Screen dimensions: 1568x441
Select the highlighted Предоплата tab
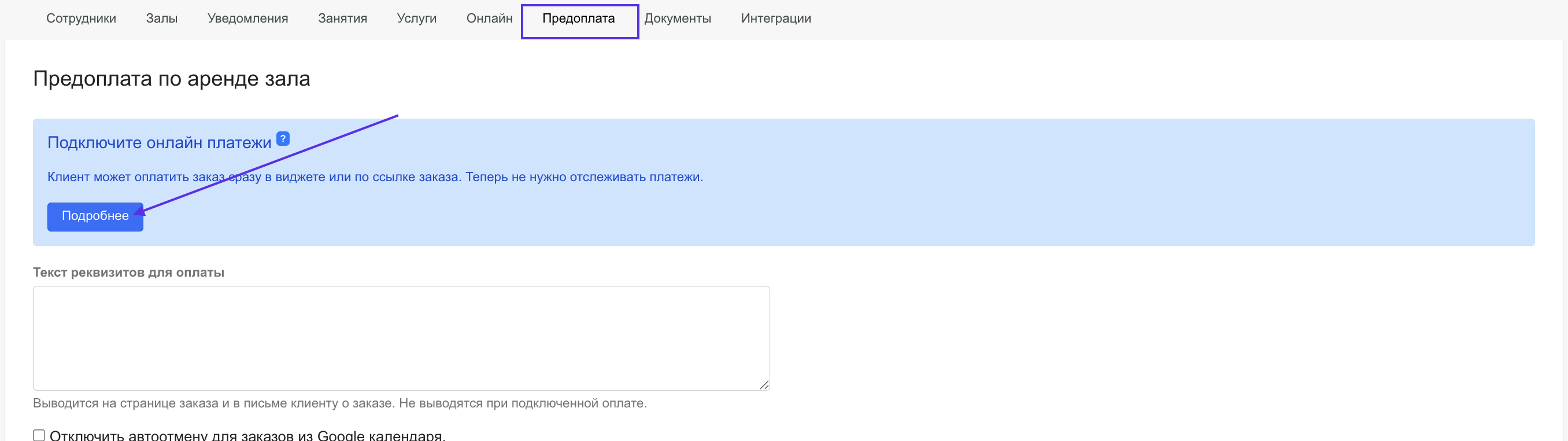pyautogui.click(x=578, y=19)
